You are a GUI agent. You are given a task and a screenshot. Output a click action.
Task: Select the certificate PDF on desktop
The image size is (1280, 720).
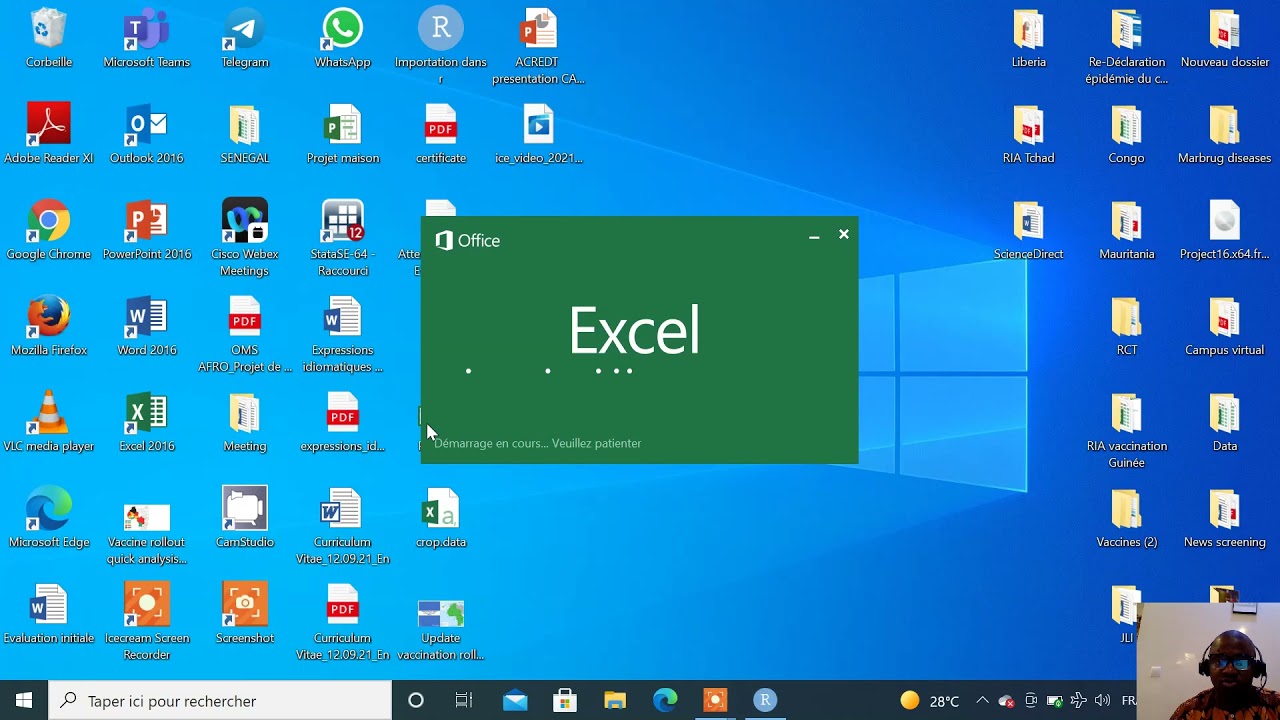point(441,134)
